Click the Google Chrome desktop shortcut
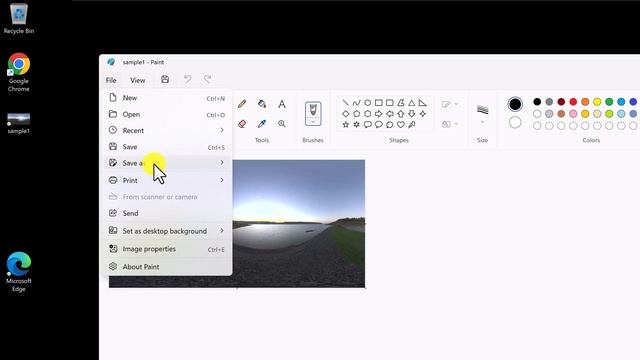Screen dimensions: 640x360 [x=19, y=72]
